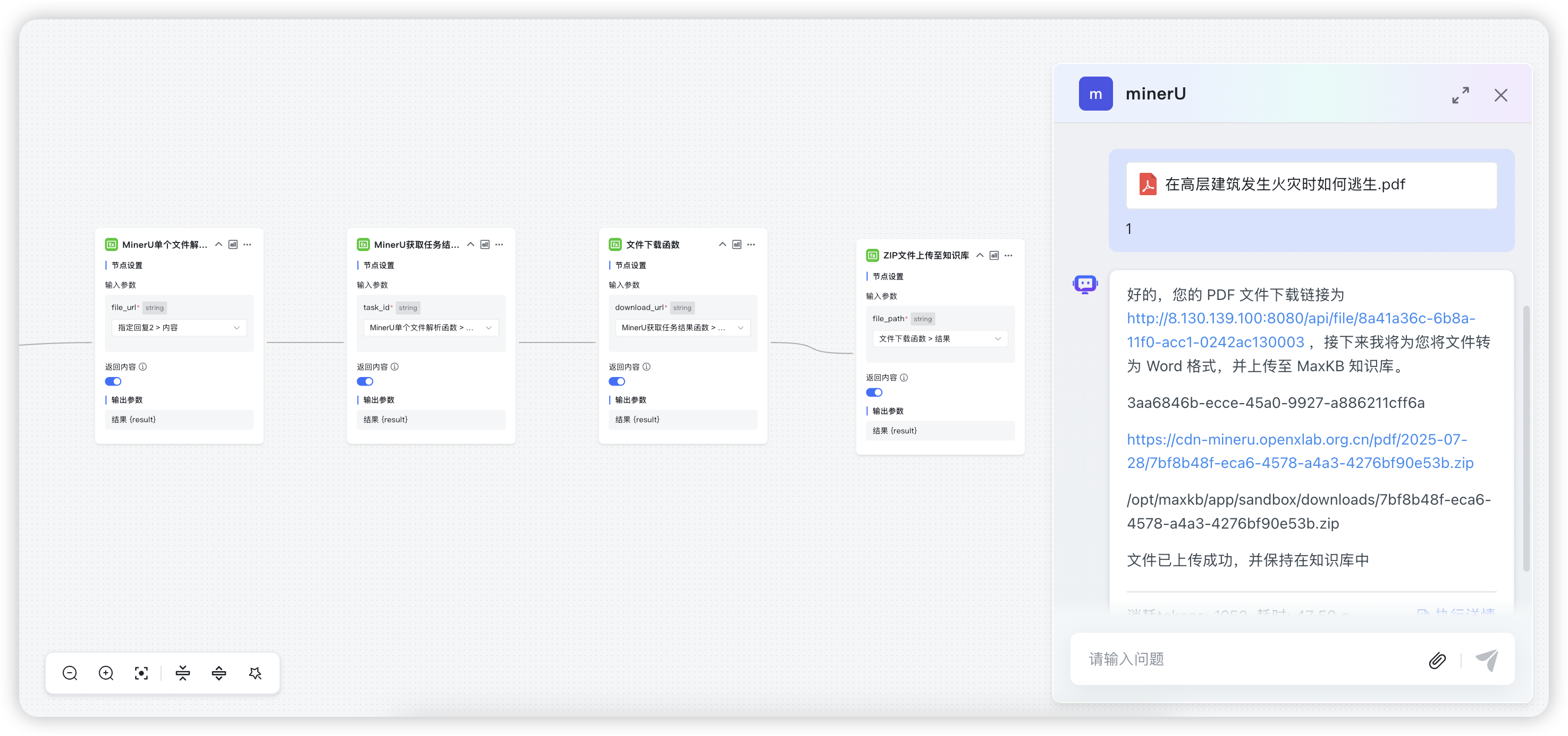The height and width of the screenshot is (736, 1568).
Task: Collapse the ZIP文件上传至知识库 node
Action: click(x=980, y=255)
